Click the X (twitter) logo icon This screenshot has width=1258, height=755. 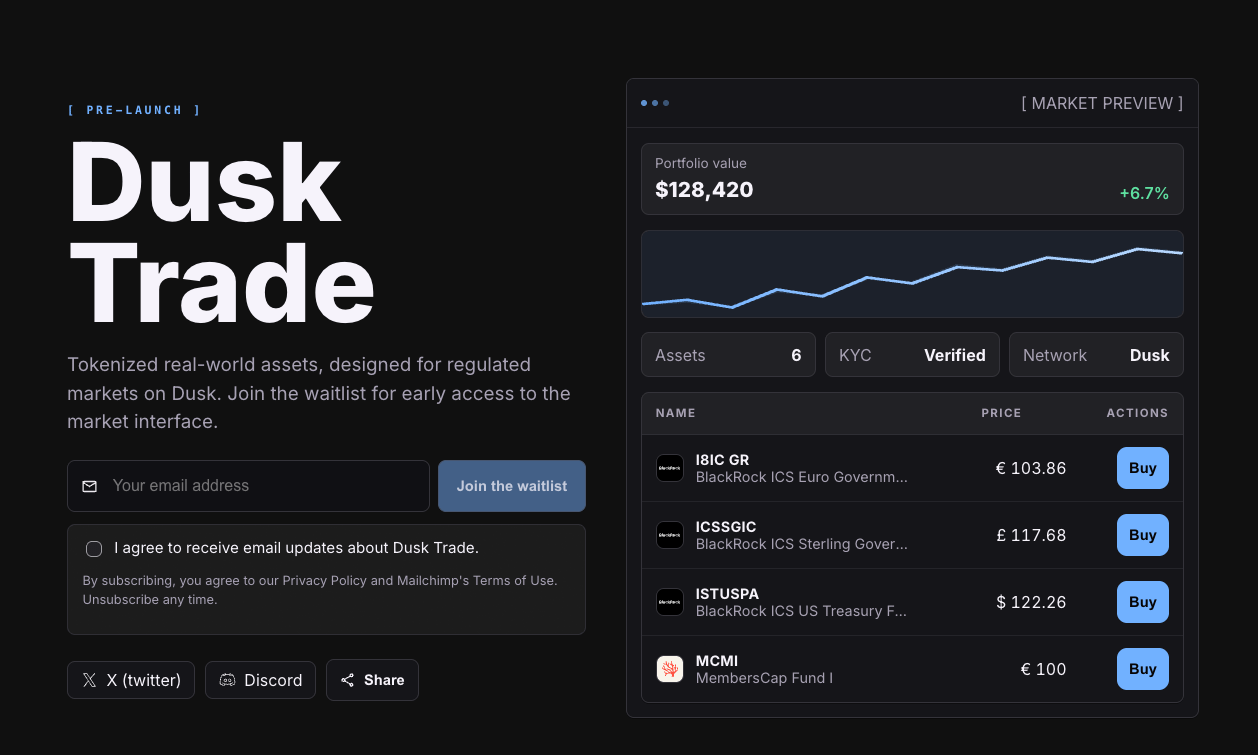(89, 680)
